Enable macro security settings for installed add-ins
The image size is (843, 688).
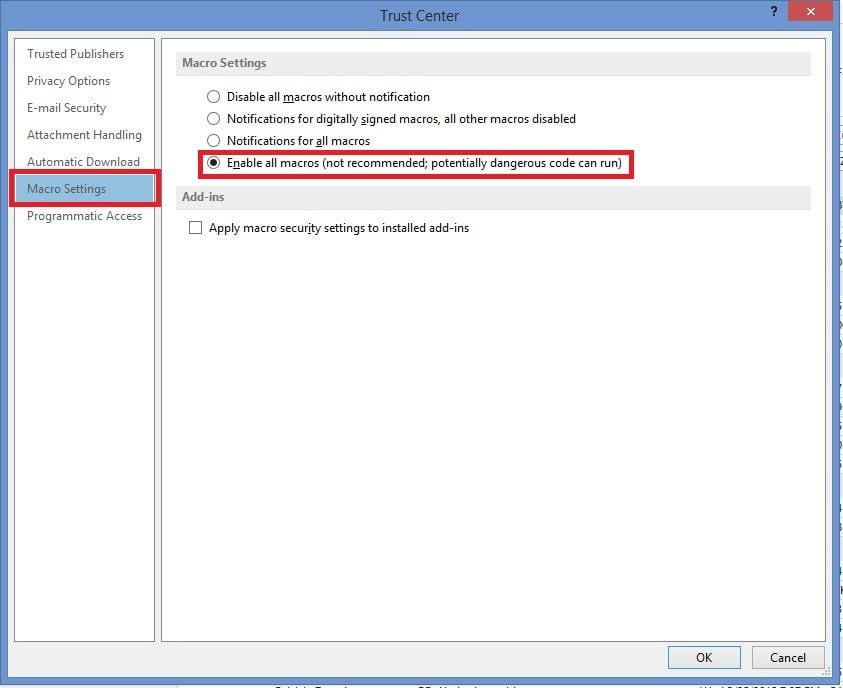196,228
